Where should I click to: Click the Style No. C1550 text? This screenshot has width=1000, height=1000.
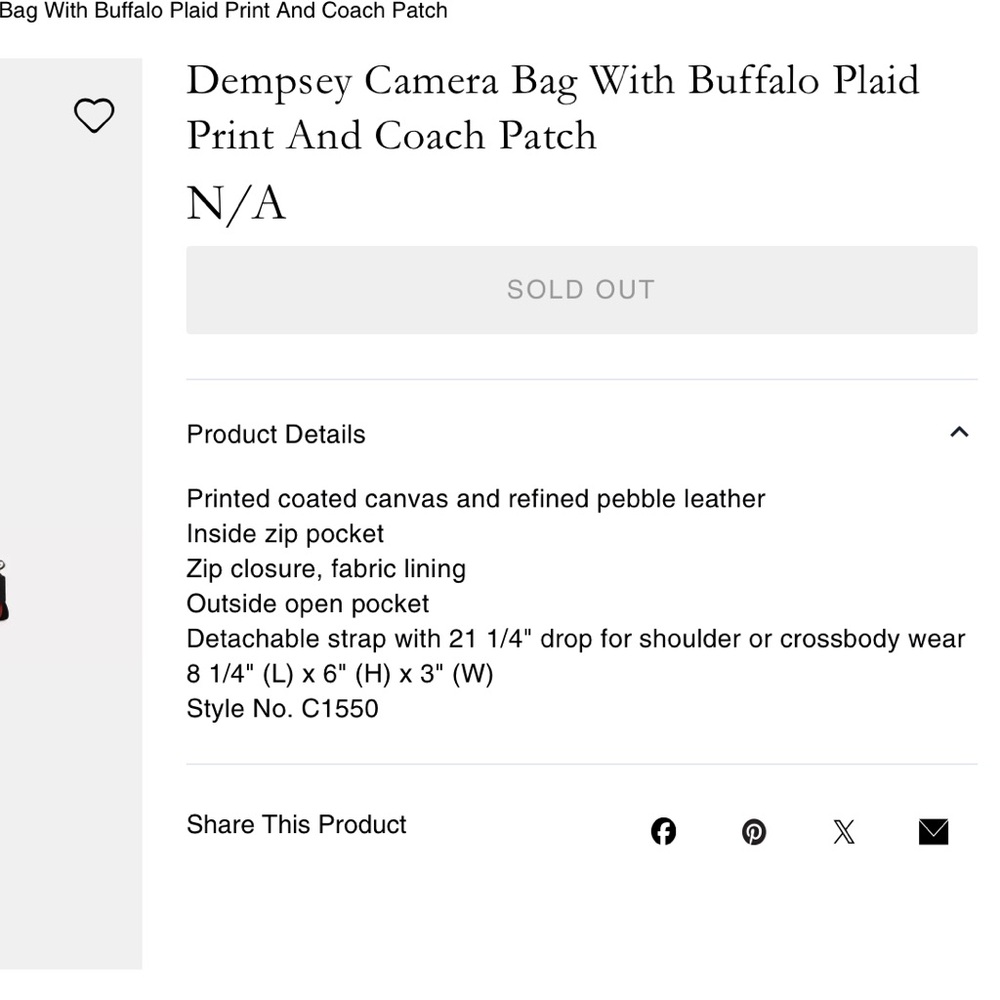pos(282,709)
